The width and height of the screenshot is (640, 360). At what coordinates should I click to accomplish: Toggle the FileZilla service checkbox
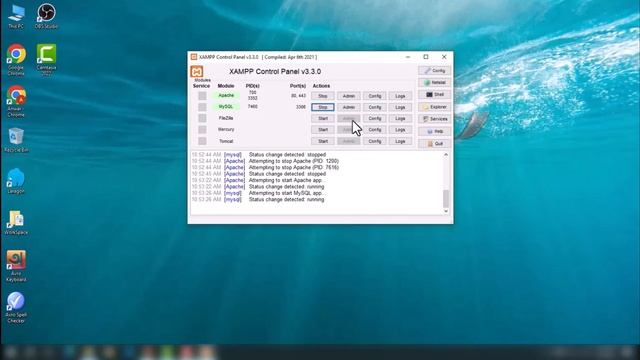pyautogui.click(x=202, y=118)
